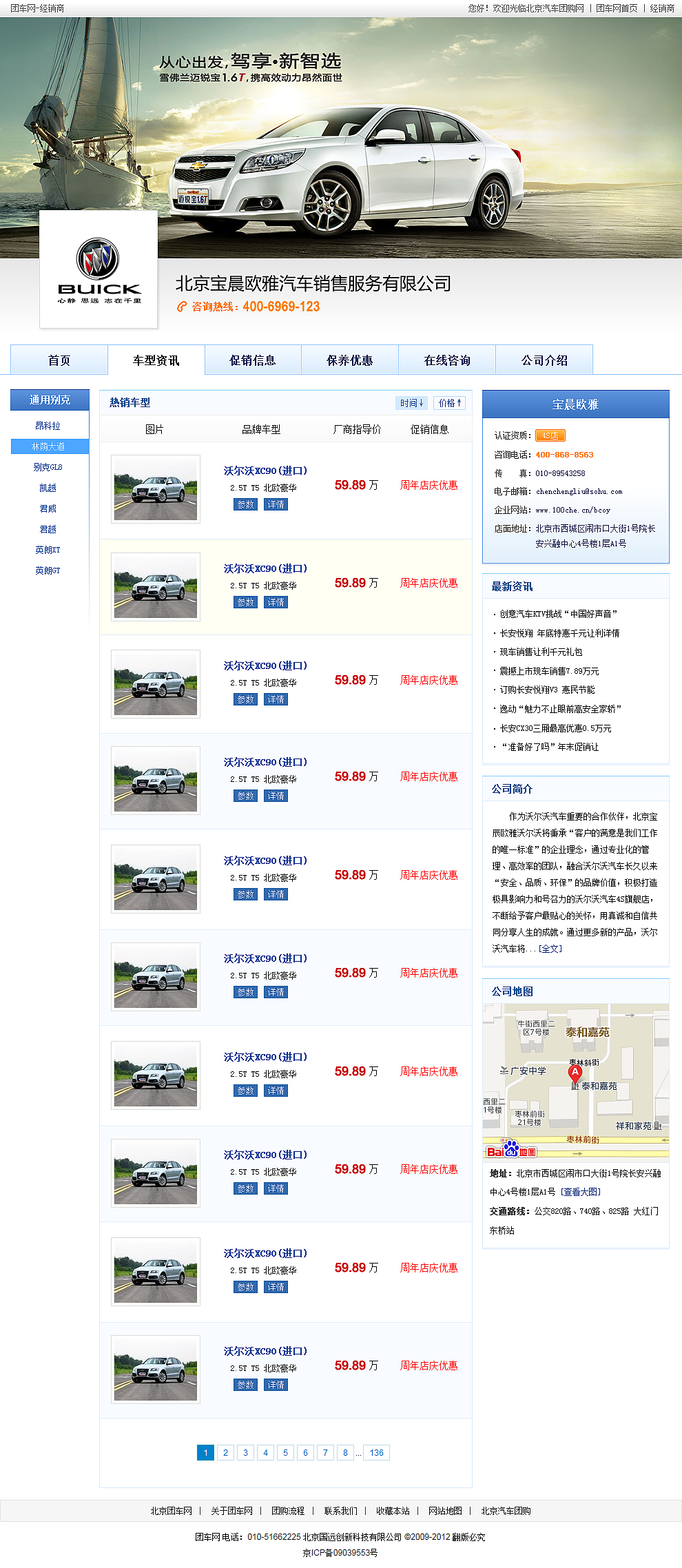Click the Chevrolet Malibu banner image
The image size is (682, 1568).
341,138
